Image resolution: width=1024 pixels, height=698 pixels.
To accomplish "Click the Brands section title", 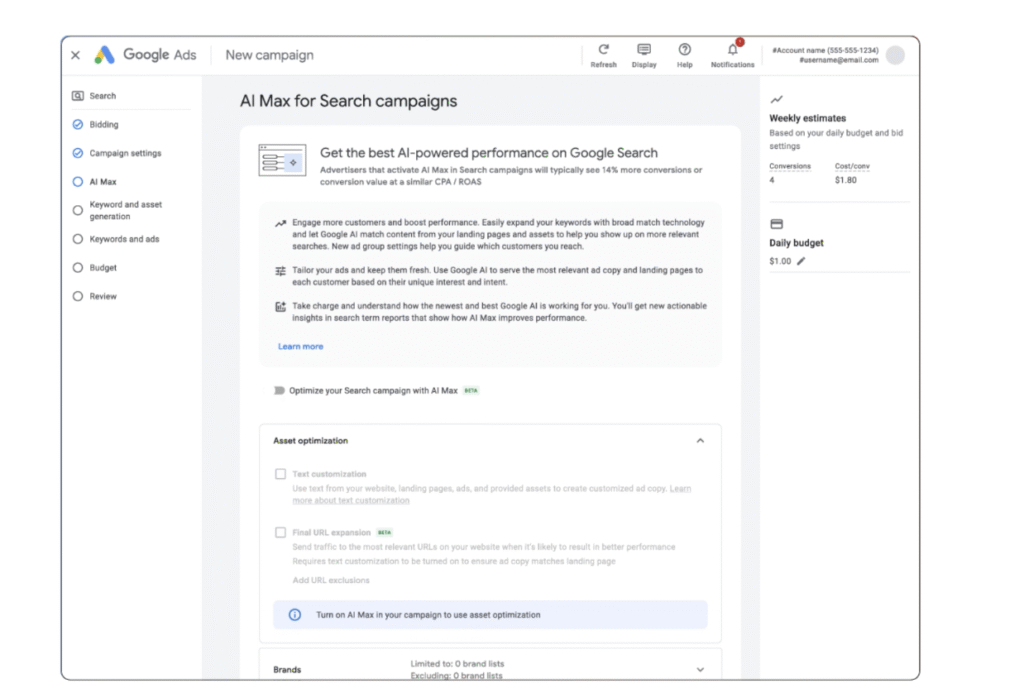I will coord(287,670).
